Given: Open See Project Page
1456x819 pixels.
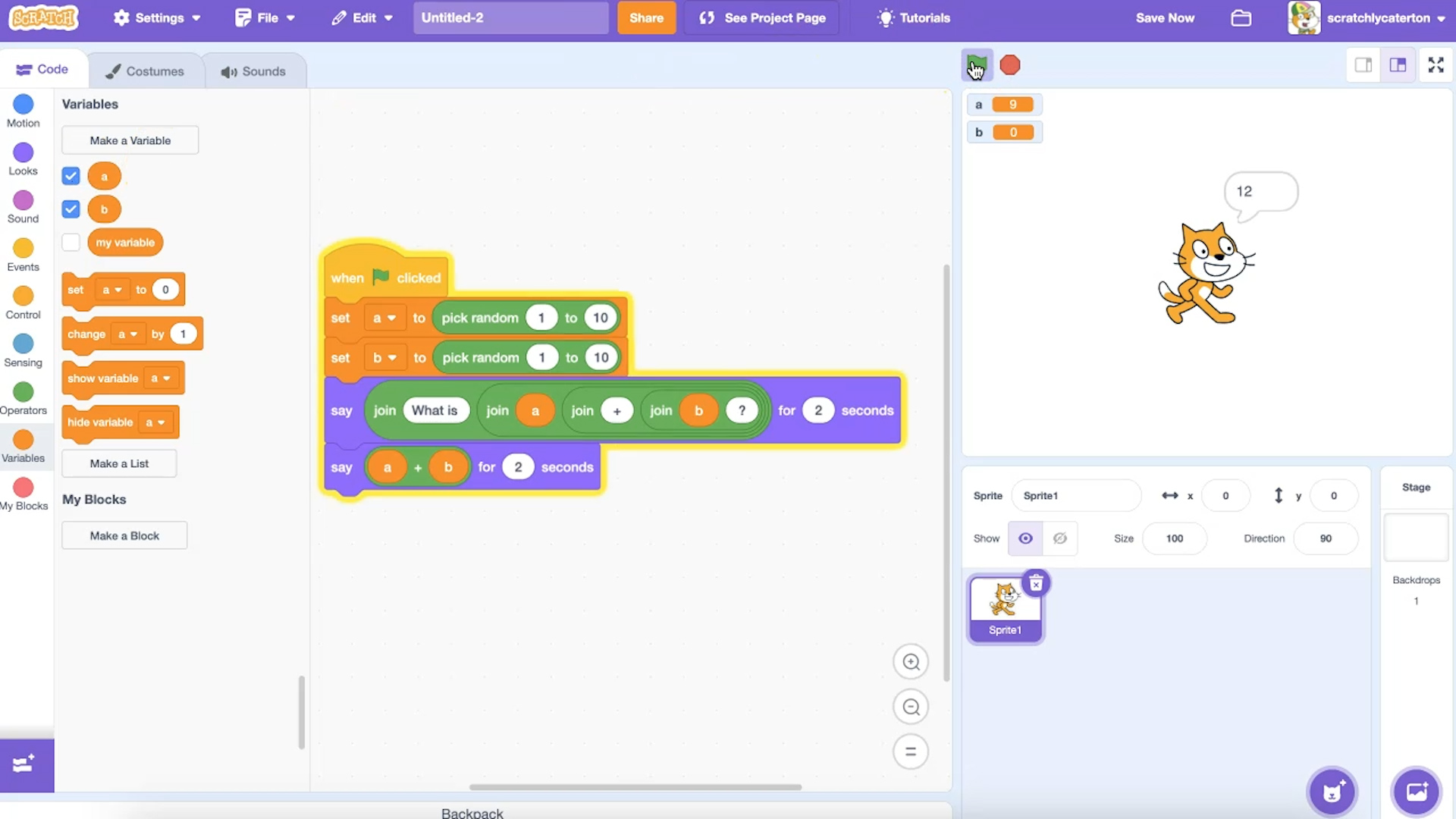Looking at the screenshot, I should (x=762, y=17).
